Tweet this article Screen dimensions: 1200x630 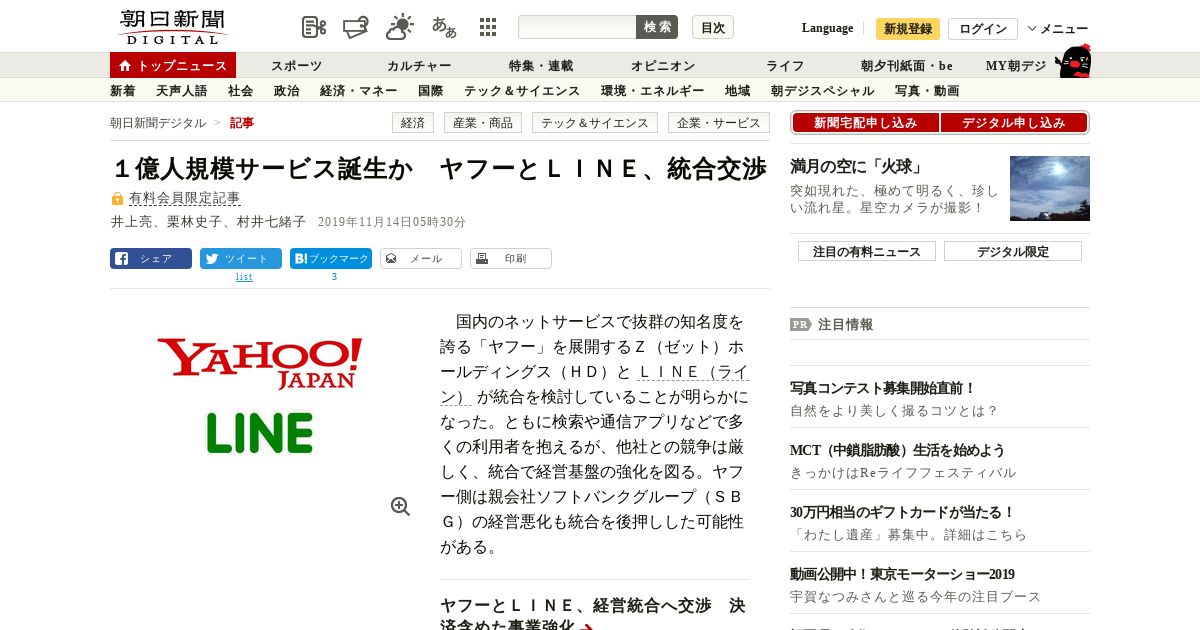pos(241,259)
